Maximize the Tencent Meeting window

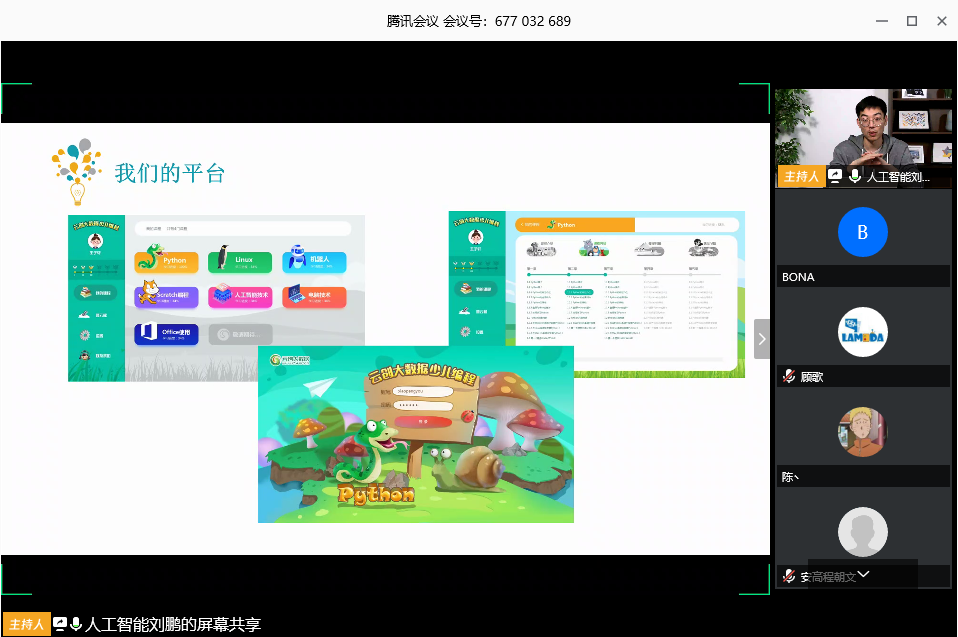coord(912,21)
